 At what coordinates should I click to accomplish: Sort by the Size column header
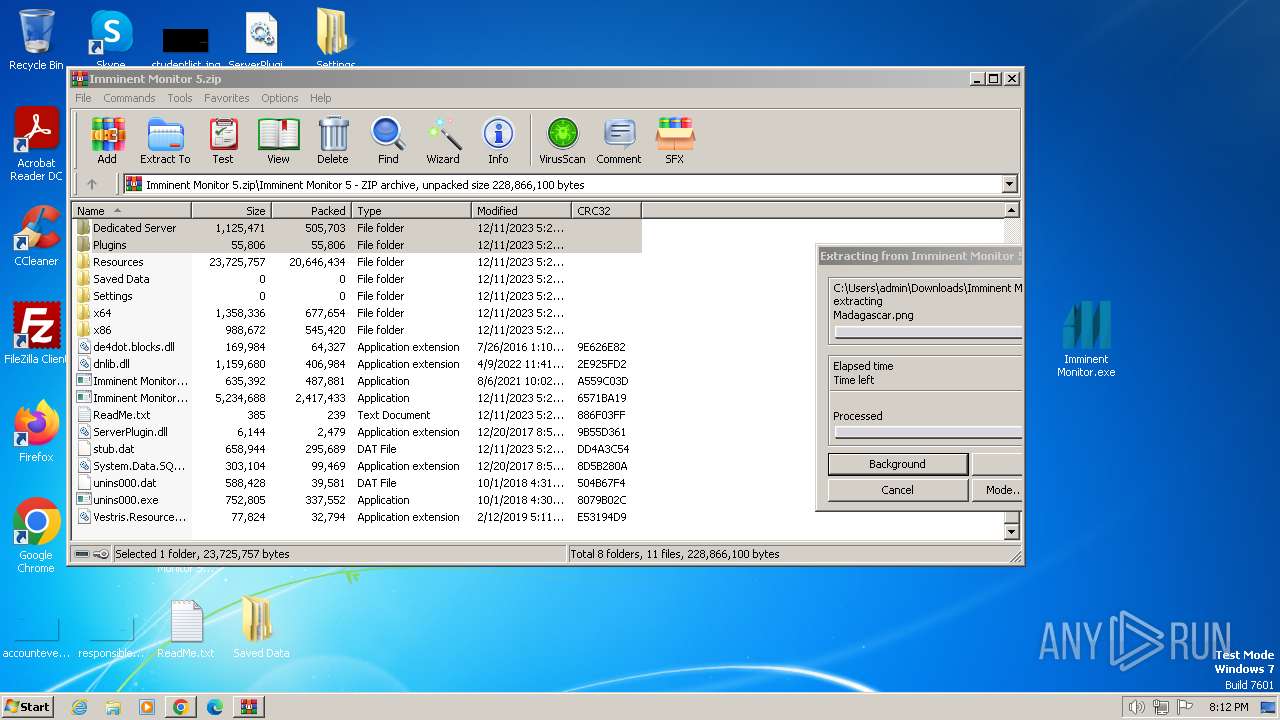[231, 211]
